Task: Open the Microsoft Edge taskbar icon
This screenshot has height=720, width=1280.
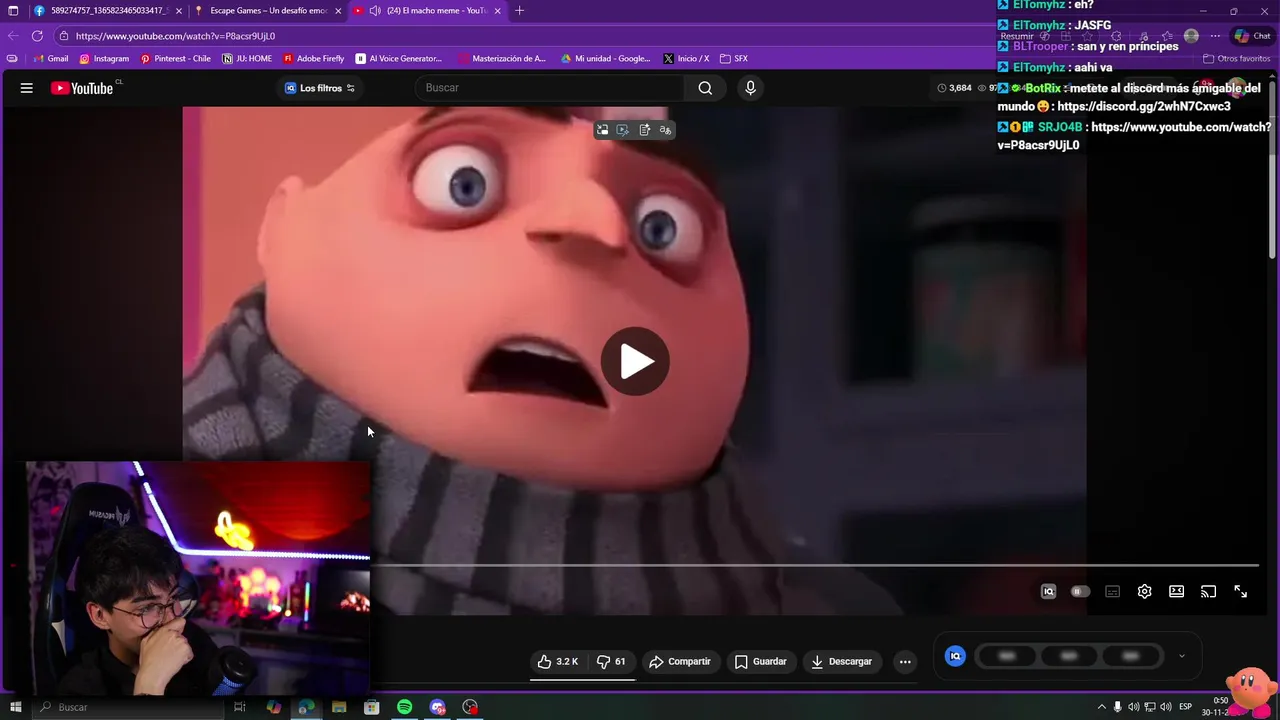Action: [306, 707]
